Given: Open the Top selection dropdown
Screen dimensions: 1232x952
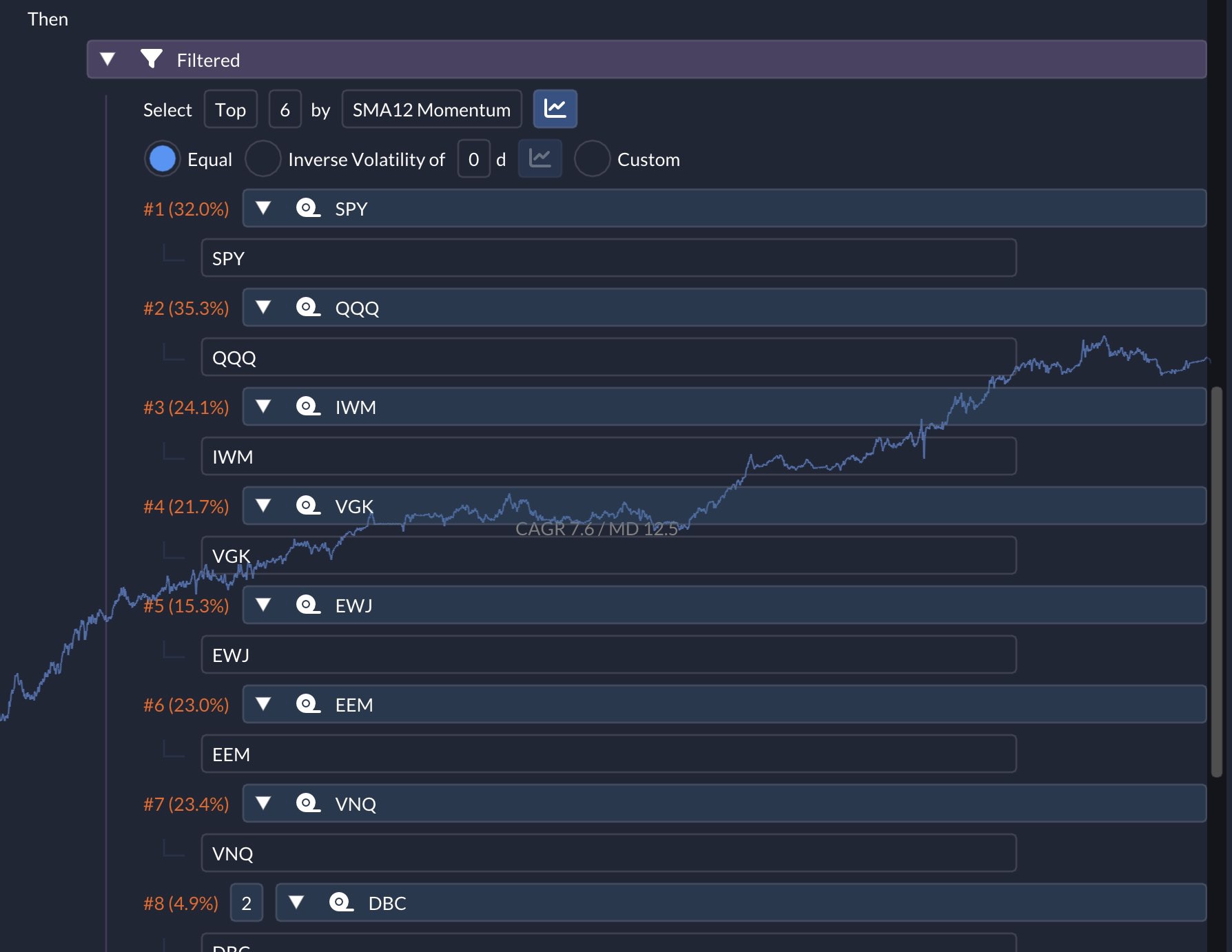Looking at the screenshot, I should 231,110.
